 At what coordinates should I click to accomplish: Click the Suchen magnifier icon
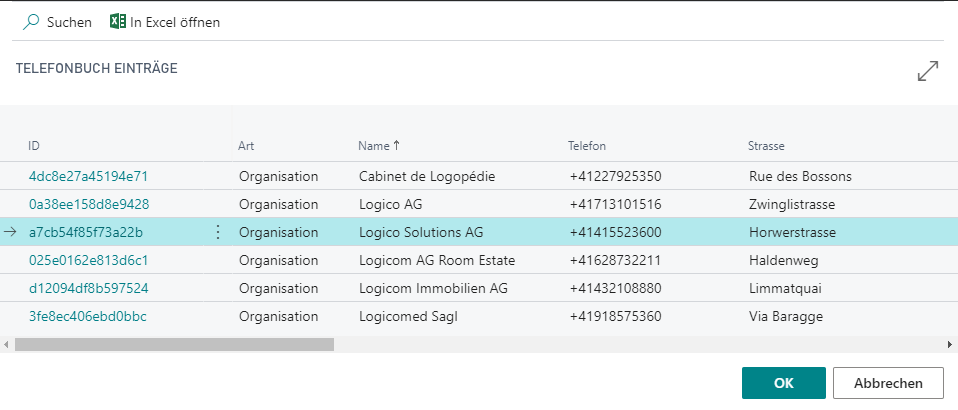(31, 23)
